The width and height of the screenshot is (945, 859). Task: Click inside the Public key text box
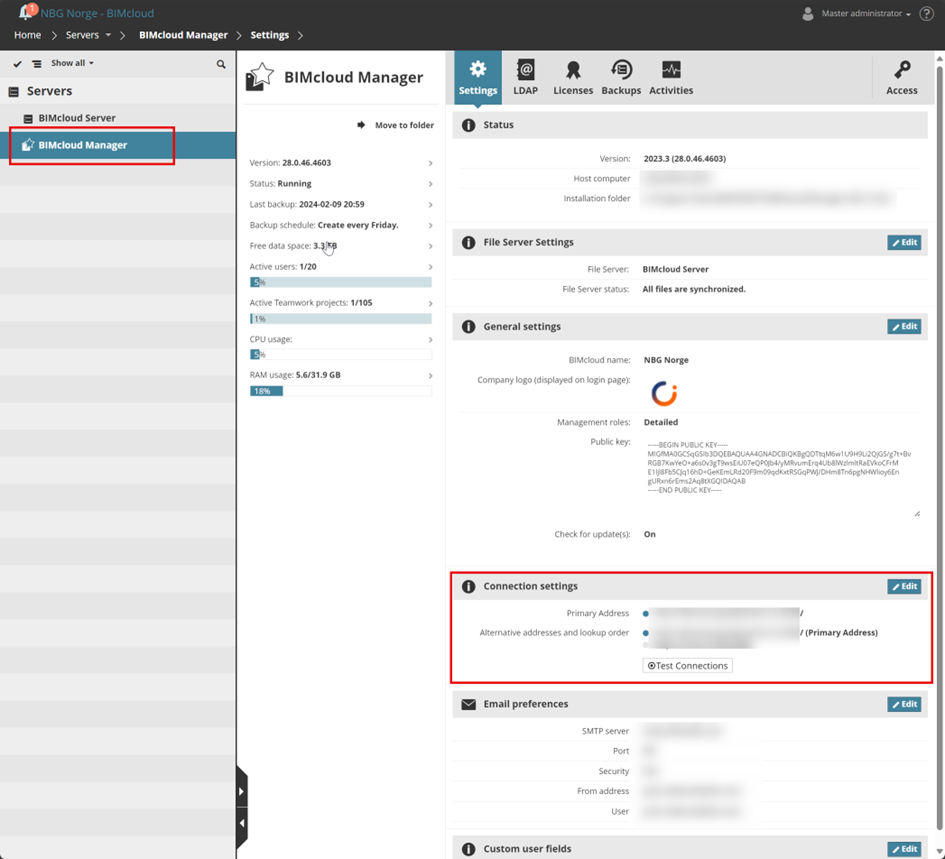click(782, 478)
